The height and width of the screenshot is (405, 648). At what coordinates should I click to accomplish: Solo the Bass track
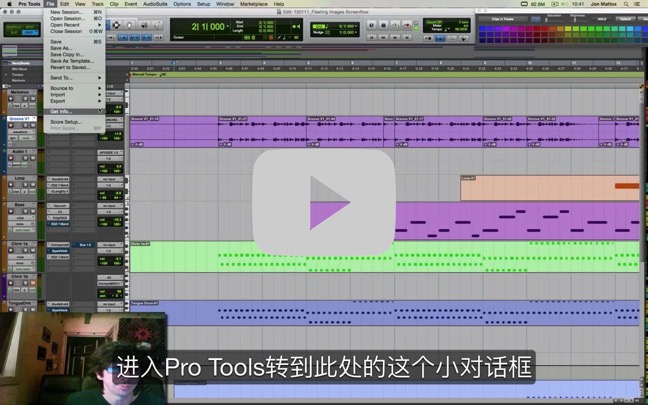[25, 211]
